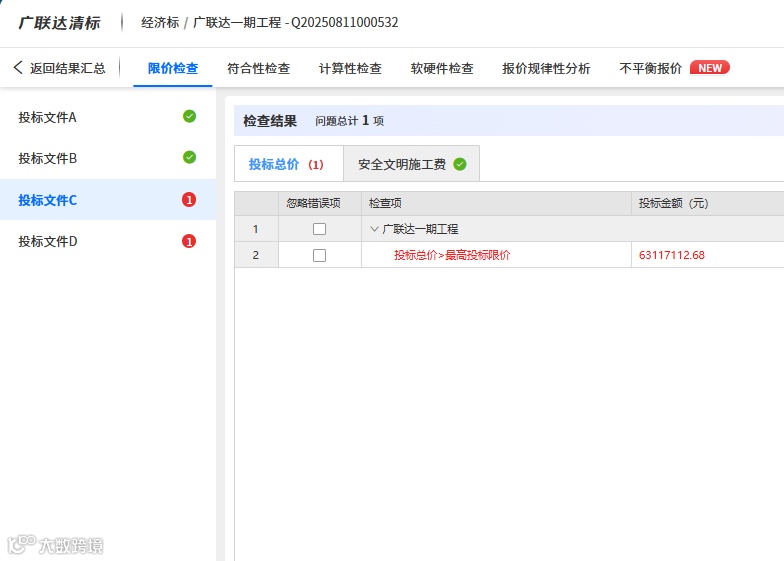
Task: Switch to 软硬件检查 tab
Action: coord(442,68)
